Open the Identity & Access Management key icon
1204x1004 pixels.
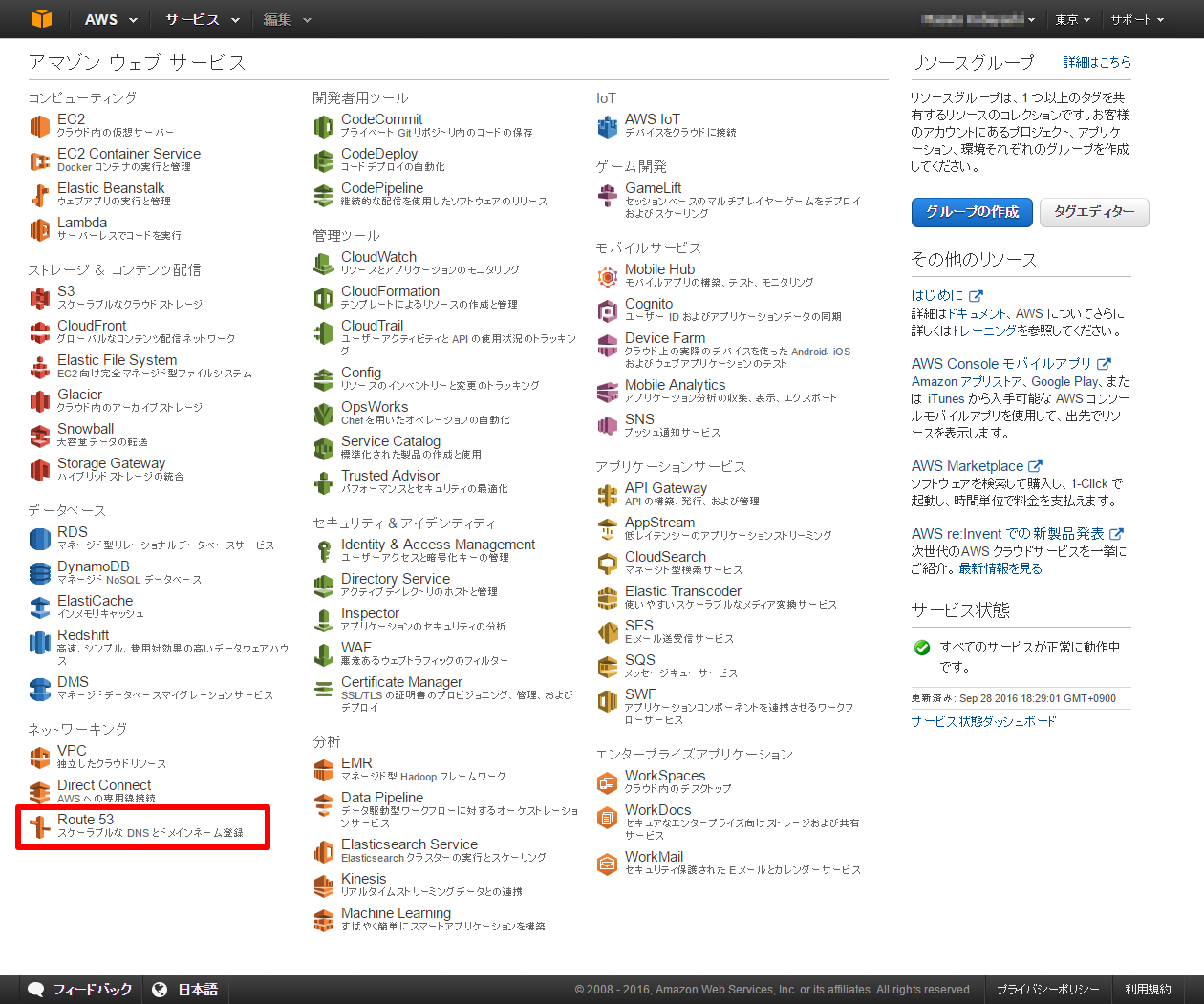pos(324,551)
